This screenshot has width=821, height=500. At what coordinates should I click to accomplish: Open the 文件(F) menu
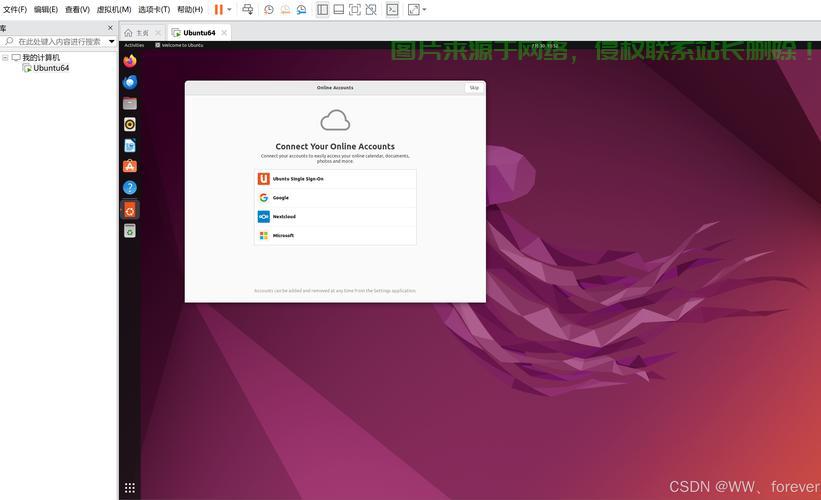(x=15, y=9)
